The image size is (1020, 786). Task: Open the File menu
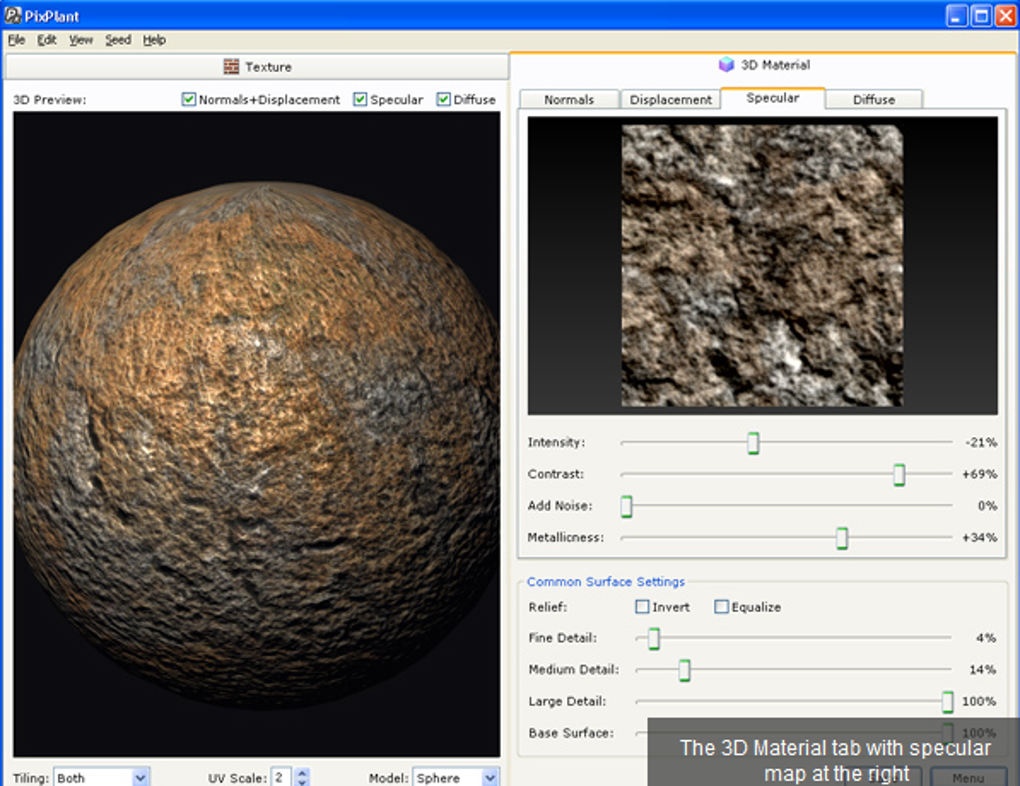(16, 40)
